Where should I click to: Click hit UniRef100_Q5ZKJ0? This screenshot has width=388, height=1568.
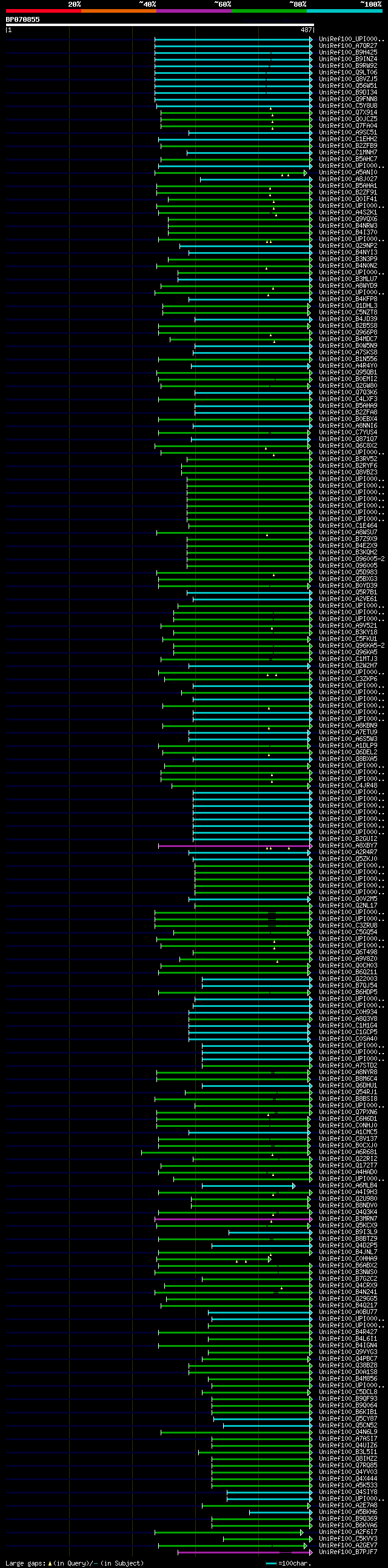click(x=348, y=859)
